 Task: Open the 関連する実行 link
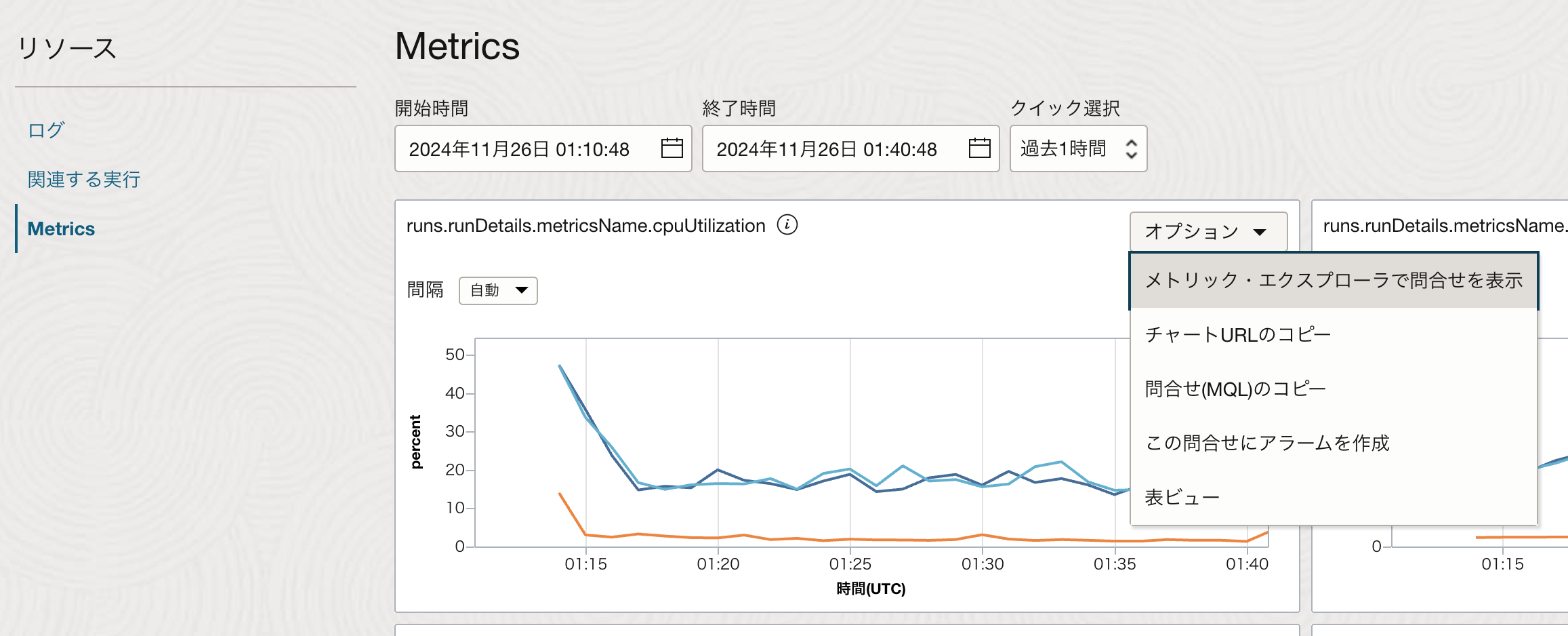[x=84, y=179]
